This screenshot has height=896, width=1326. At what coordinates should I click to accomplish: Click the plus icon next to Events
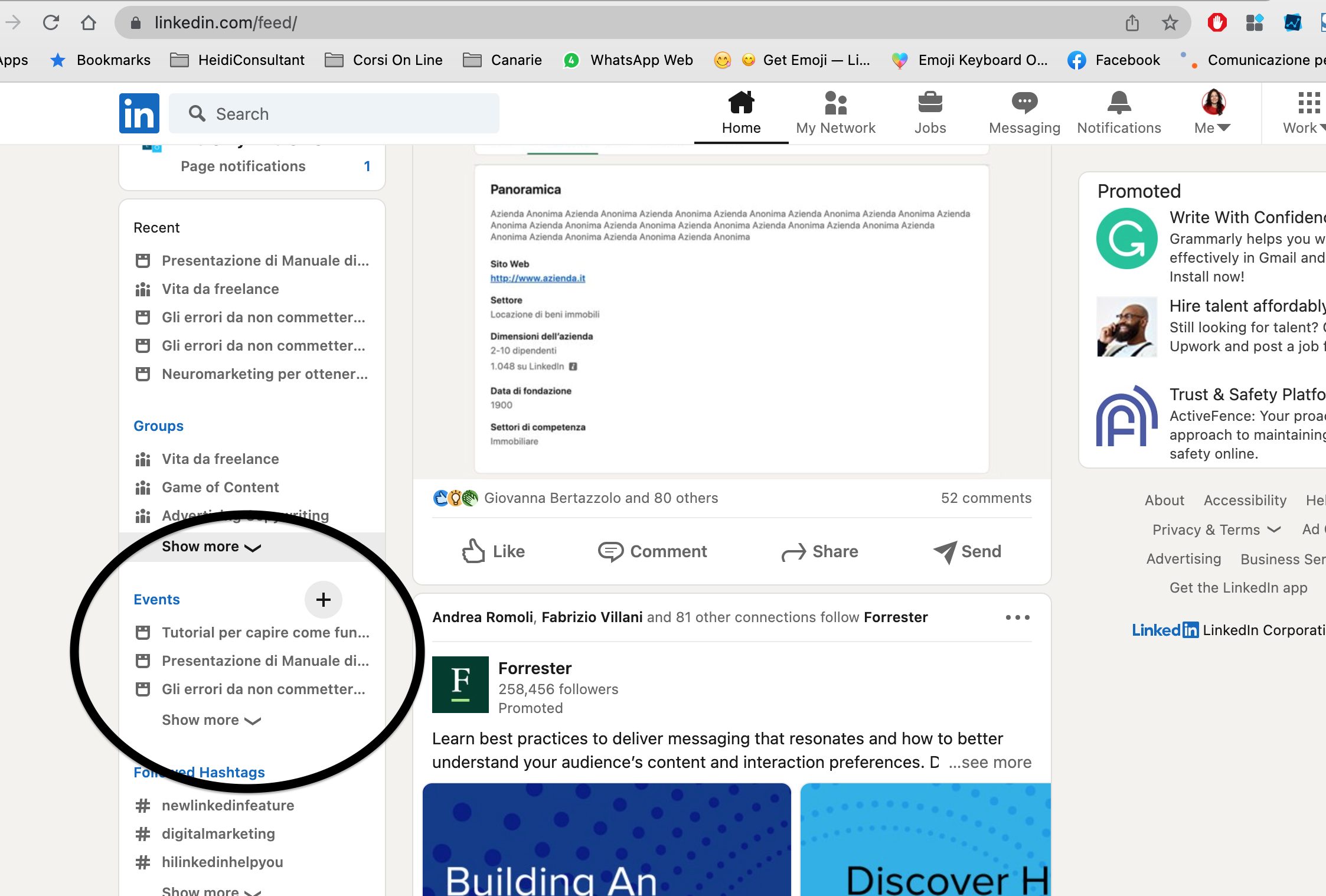tap(323, 600)
